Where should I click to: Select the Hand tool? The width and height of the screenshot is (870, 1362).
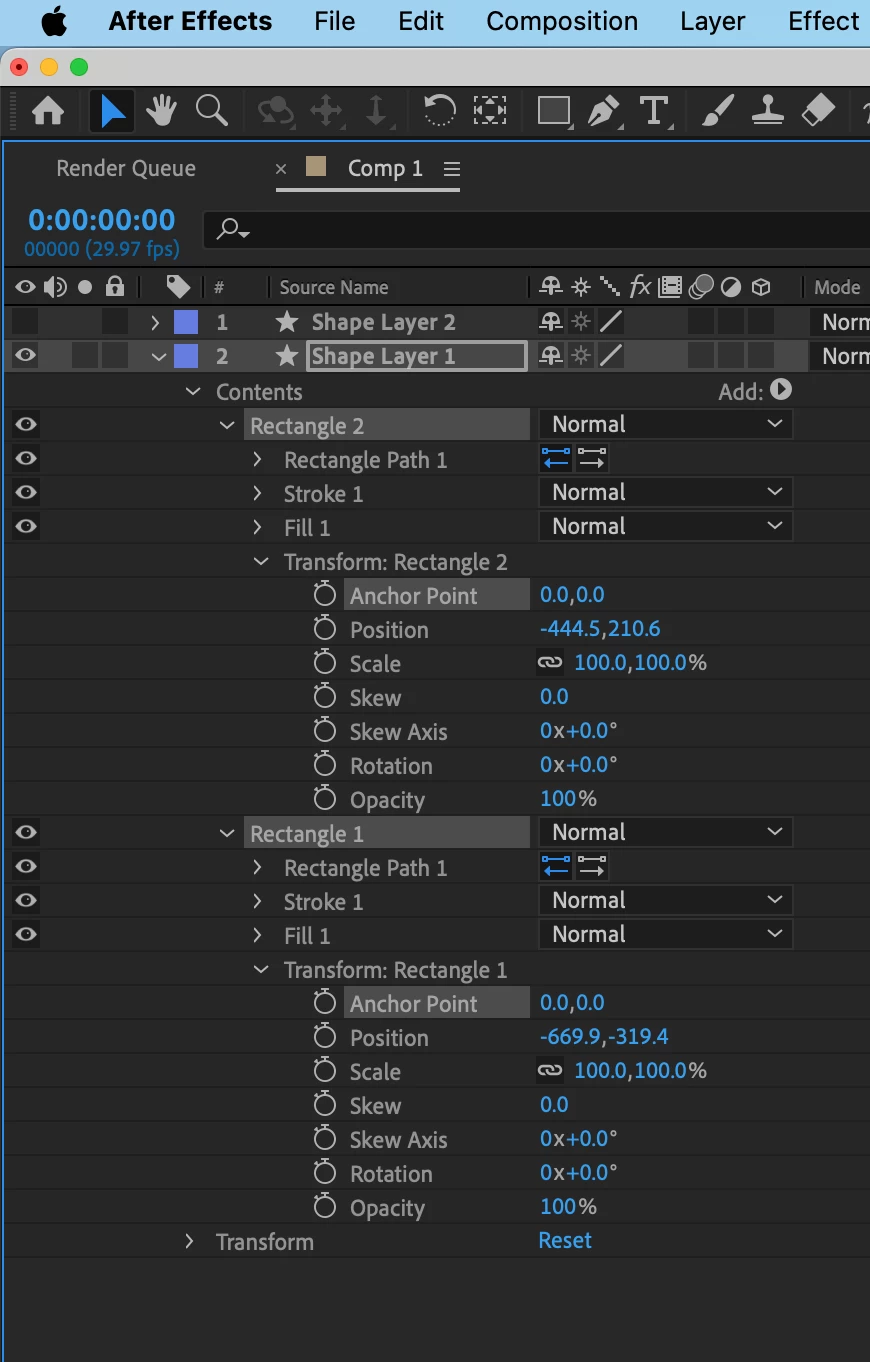pyautogui.click(x=161, y=111)
